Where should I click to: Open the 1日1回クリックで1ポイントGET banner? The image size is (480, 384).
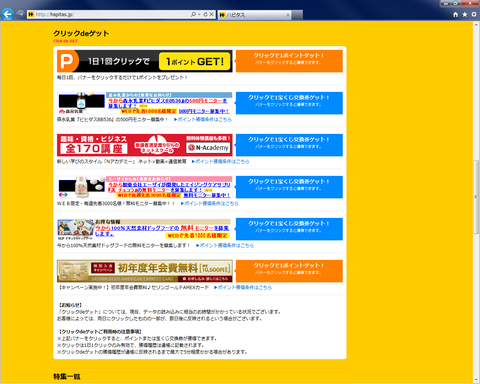(145, 61)
